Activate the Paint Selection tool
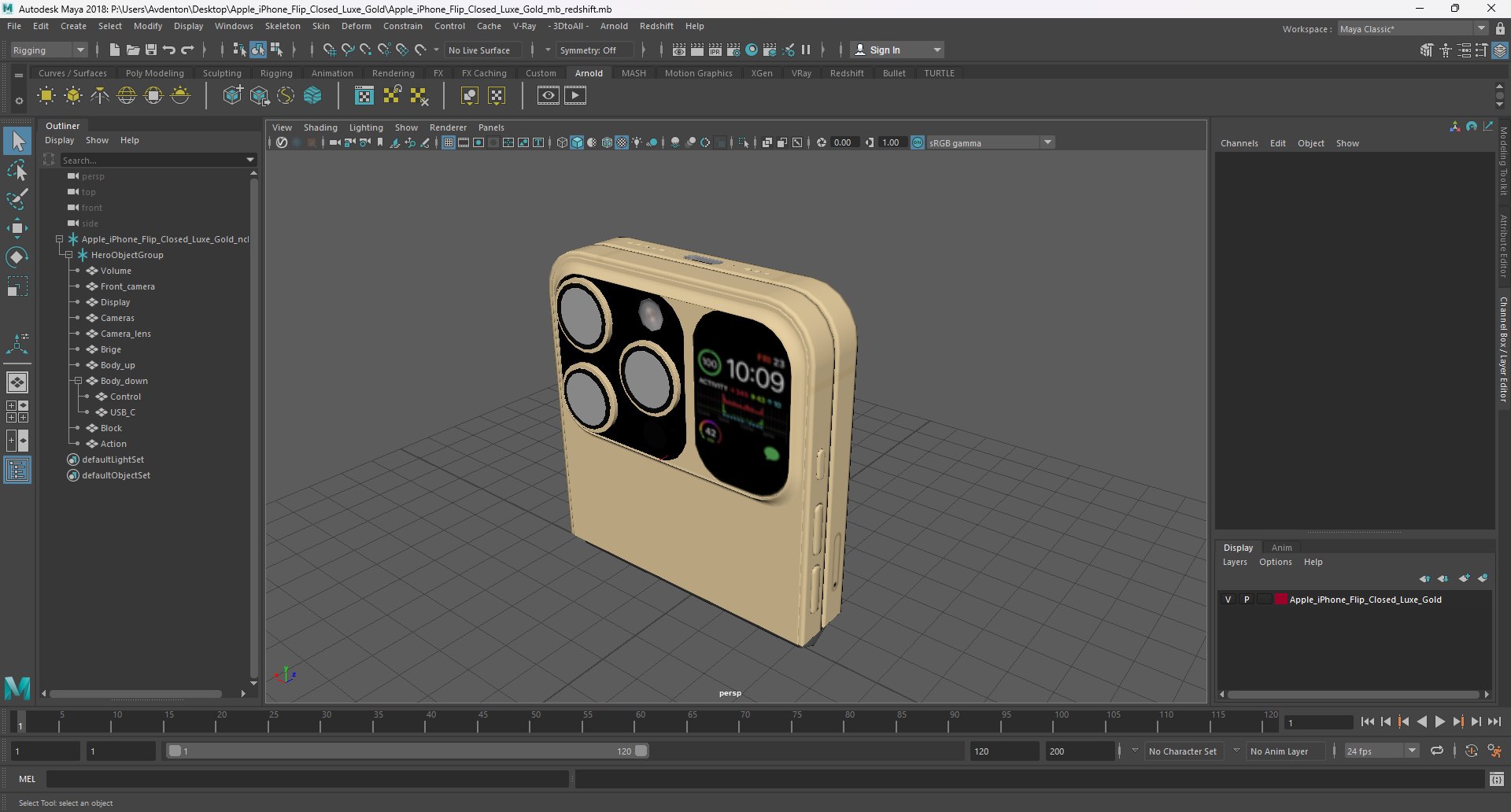 17,198
